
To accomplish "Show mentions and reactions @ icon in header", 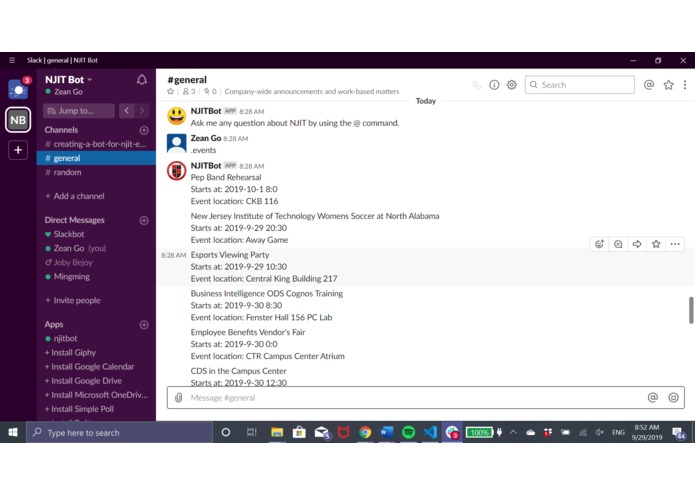I will click(x=649, y=85).
